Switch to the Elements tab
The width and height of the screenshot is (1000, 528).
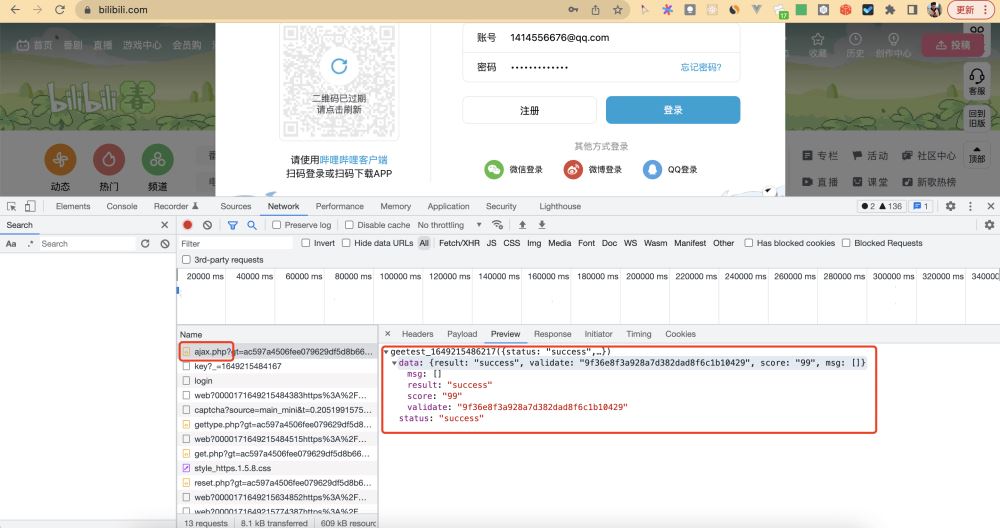click(x=73, y=206)
